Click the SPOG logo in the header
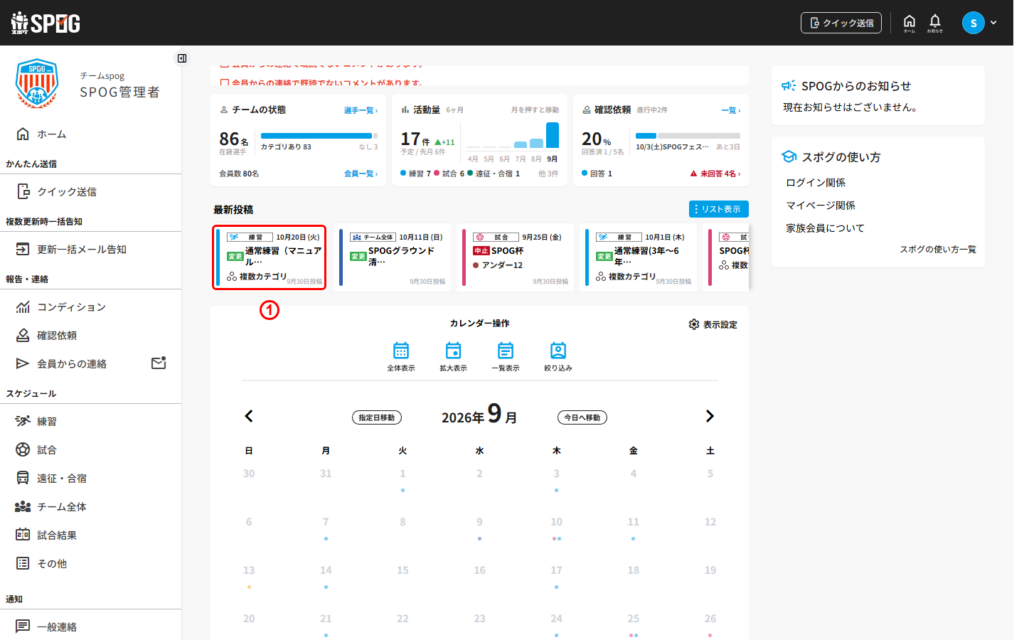Screen dimensions: 1024x640 click(x=46, y=23)
